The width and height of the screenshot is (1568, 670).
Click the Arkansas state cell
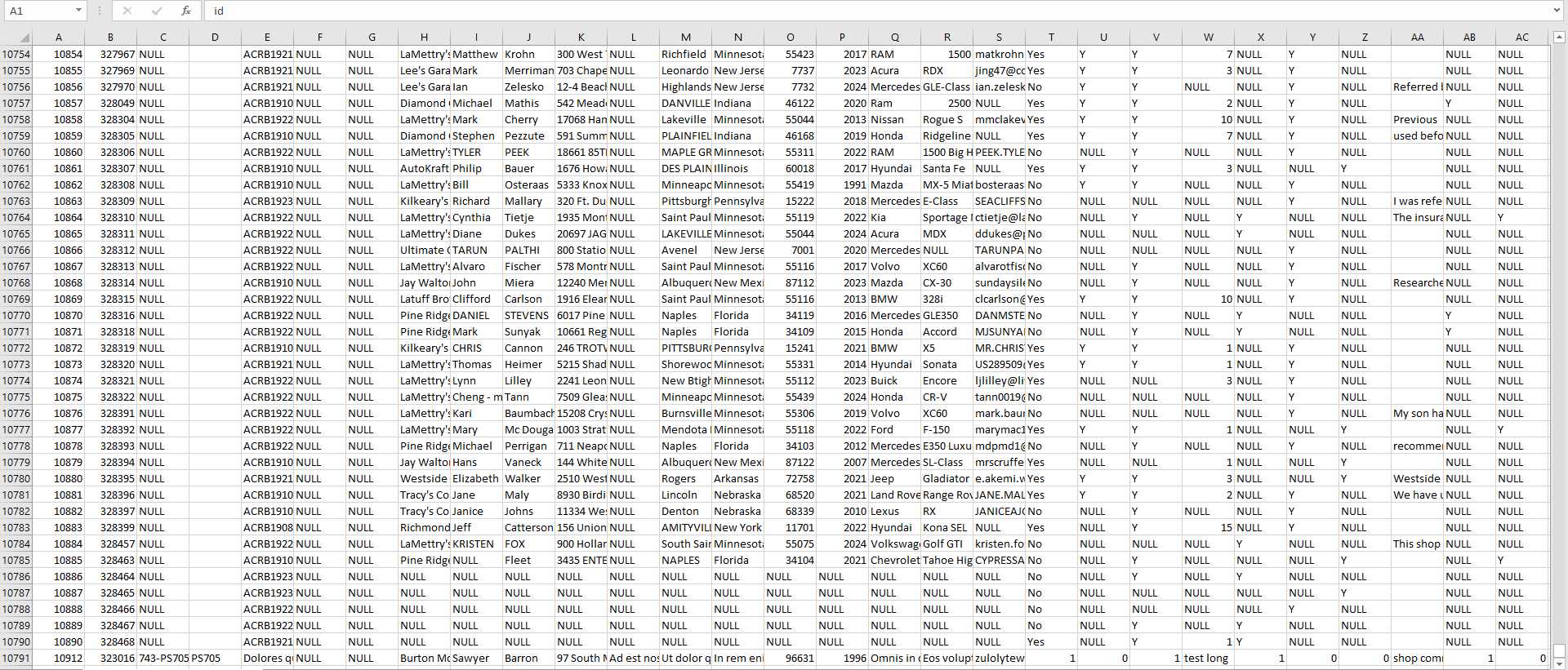(737, 478)
